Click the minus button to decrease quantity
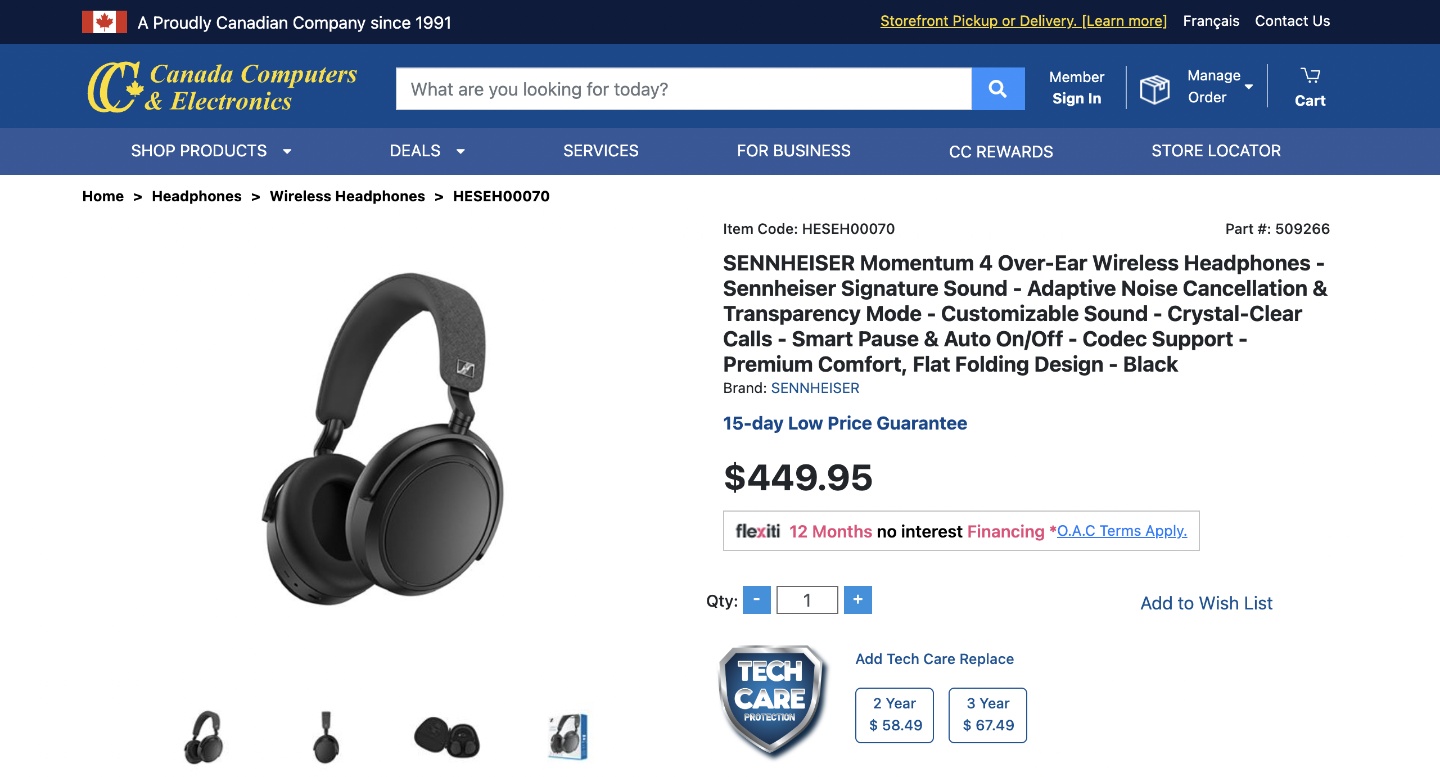 (757, 599)
